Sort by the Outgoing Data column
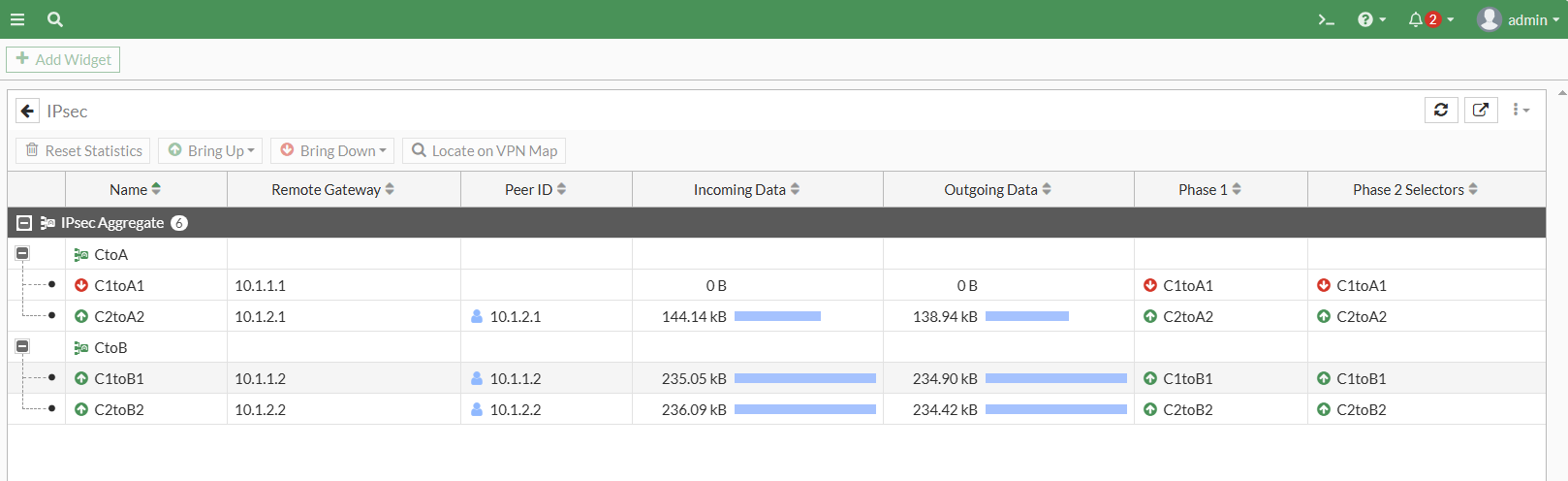The width and height of the screenshot is (1568, 481). coord(1009,189)
